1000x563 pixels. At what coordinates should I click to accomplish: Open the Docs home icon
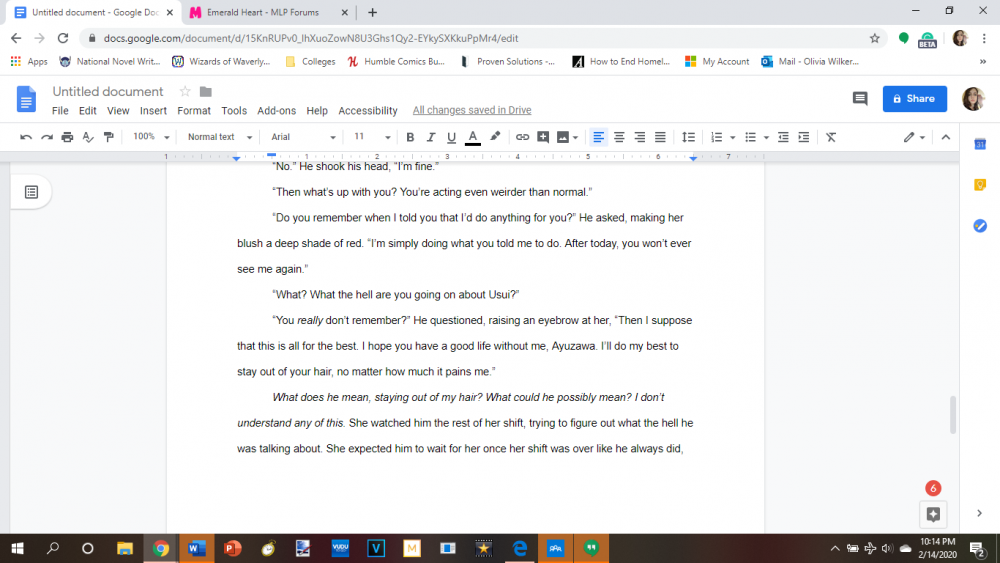(26, 99)
